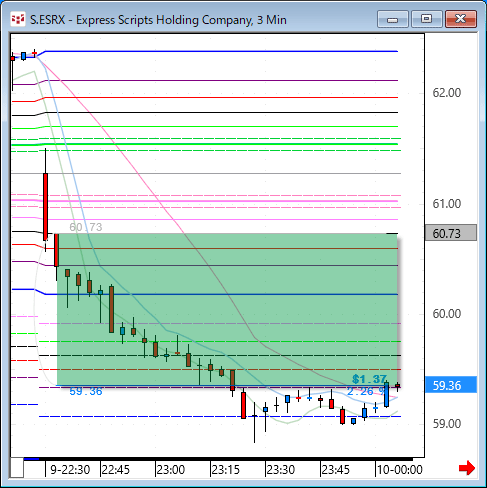Click the 9-22:30 time axis label
The height and width of the screenshot is (488, 487).
click(x=70, y=470)
